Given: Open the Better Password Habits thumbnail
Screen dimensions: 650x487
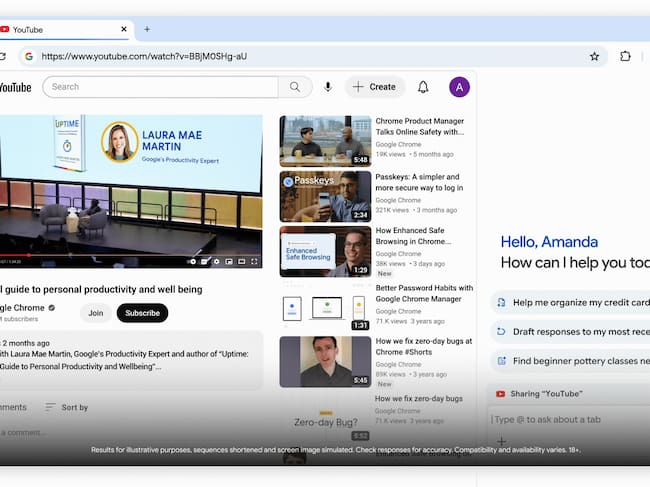Looking at the screenshot, I should pyautogui.click(x=325, y=307).
